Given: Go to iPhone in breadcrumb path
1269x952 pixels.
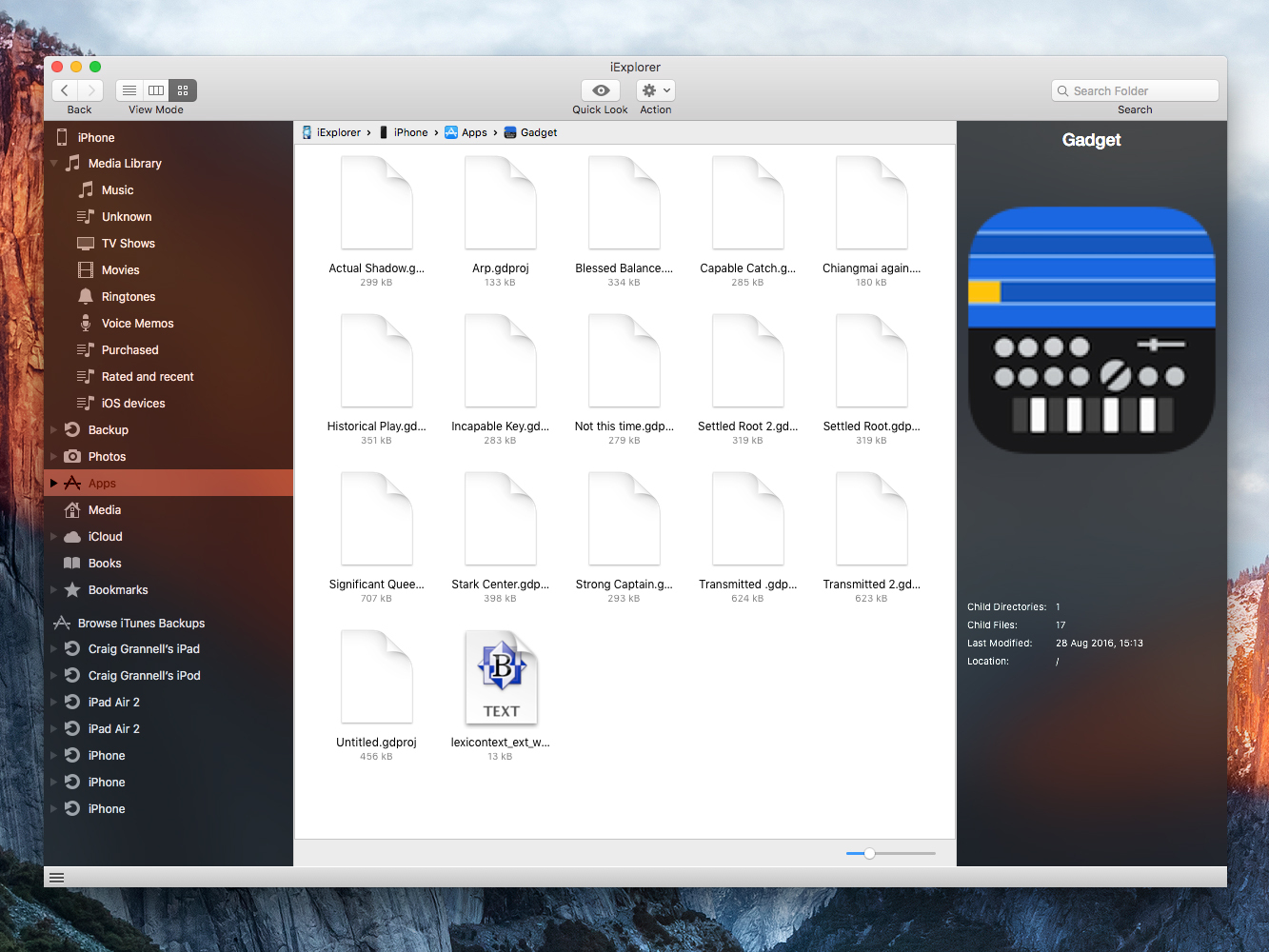Looking at the screenshot, I should pyautogui.click(x=404, y=133).
